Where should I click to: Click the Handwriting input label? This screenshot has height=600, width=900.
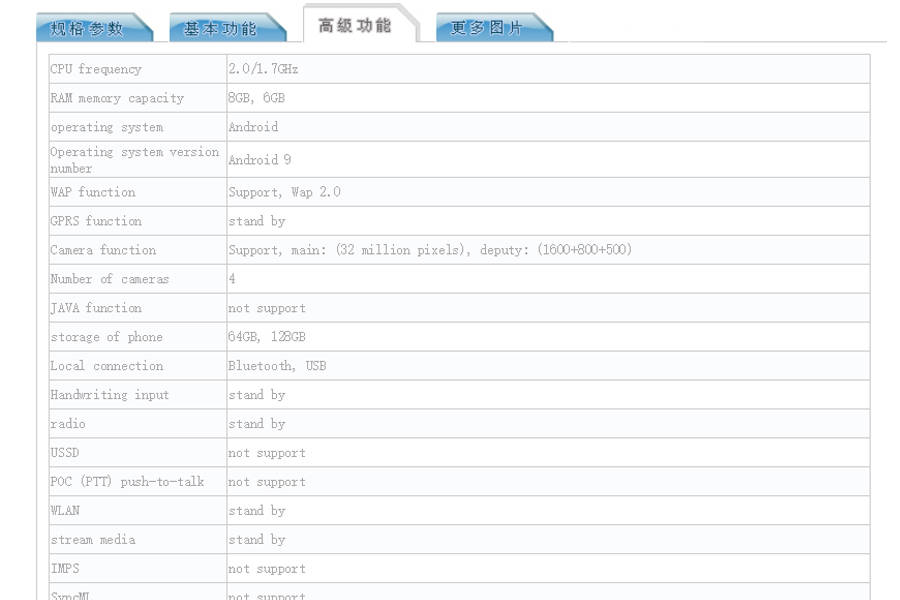coord(110,395)
